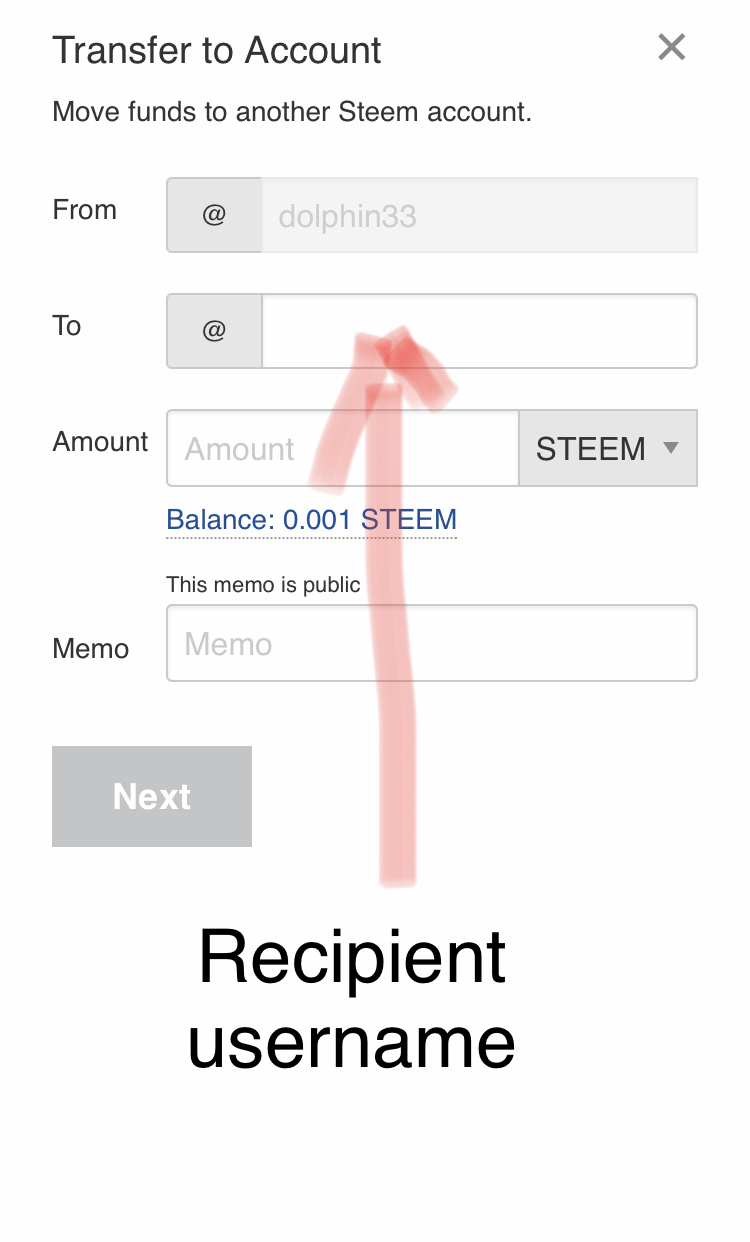The height and width of the screenshot is (1242, 750).
Task: Focus the Memo text field
Action: coord(431,643)
